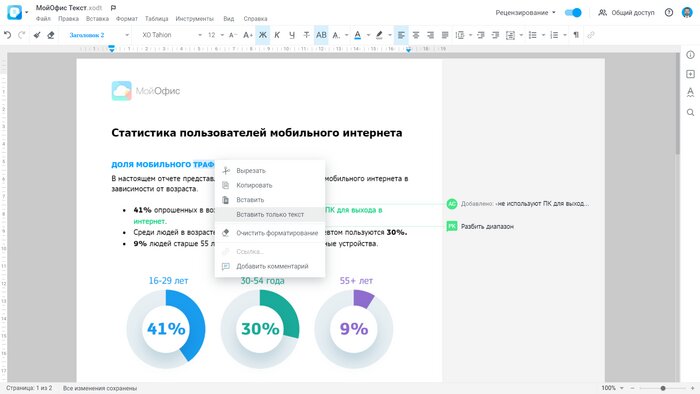
Task: Click the superscript/subscript A icon
Action: tap(336, 35)
